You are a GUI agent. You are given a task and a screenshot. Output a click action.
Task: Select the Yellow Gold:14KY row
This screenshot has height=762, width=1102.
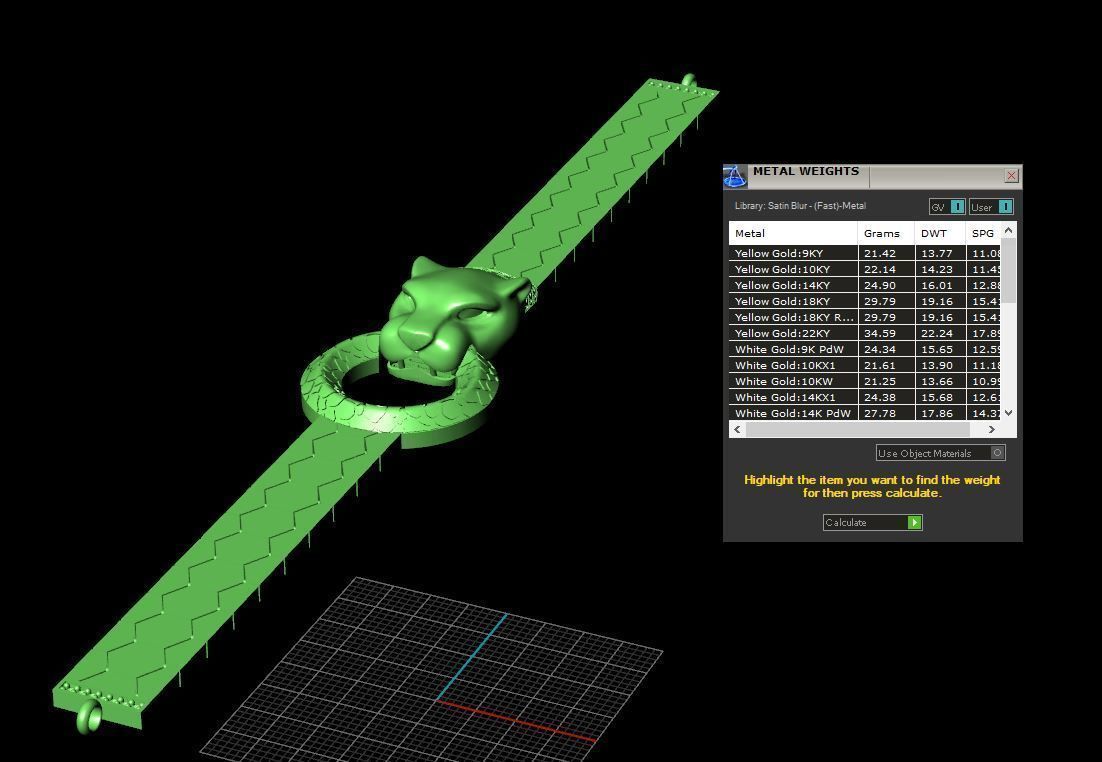pyautogui.click(x=864, y=285)
